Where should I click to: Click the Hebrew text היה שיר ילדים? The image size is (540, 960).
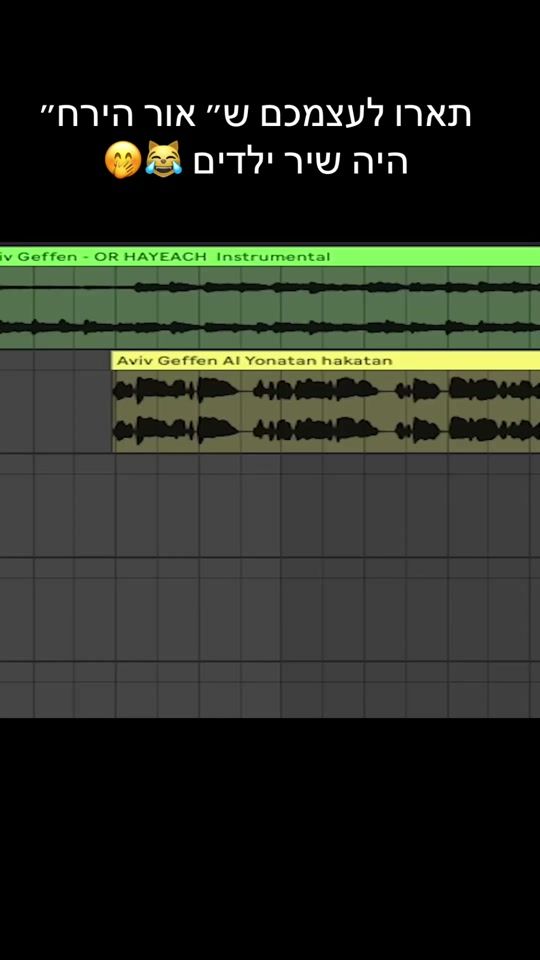(301, 162)
